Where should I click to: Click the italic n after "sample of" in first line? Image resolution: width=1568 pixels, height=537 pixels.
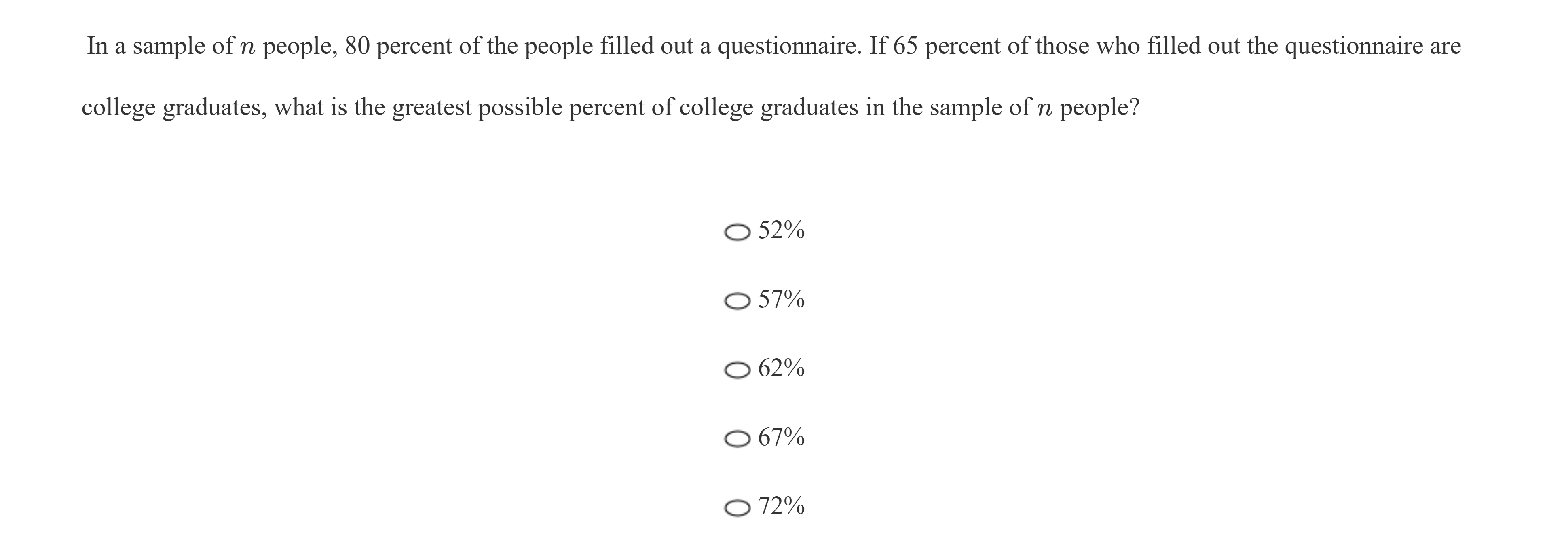(x=248, y=47)
